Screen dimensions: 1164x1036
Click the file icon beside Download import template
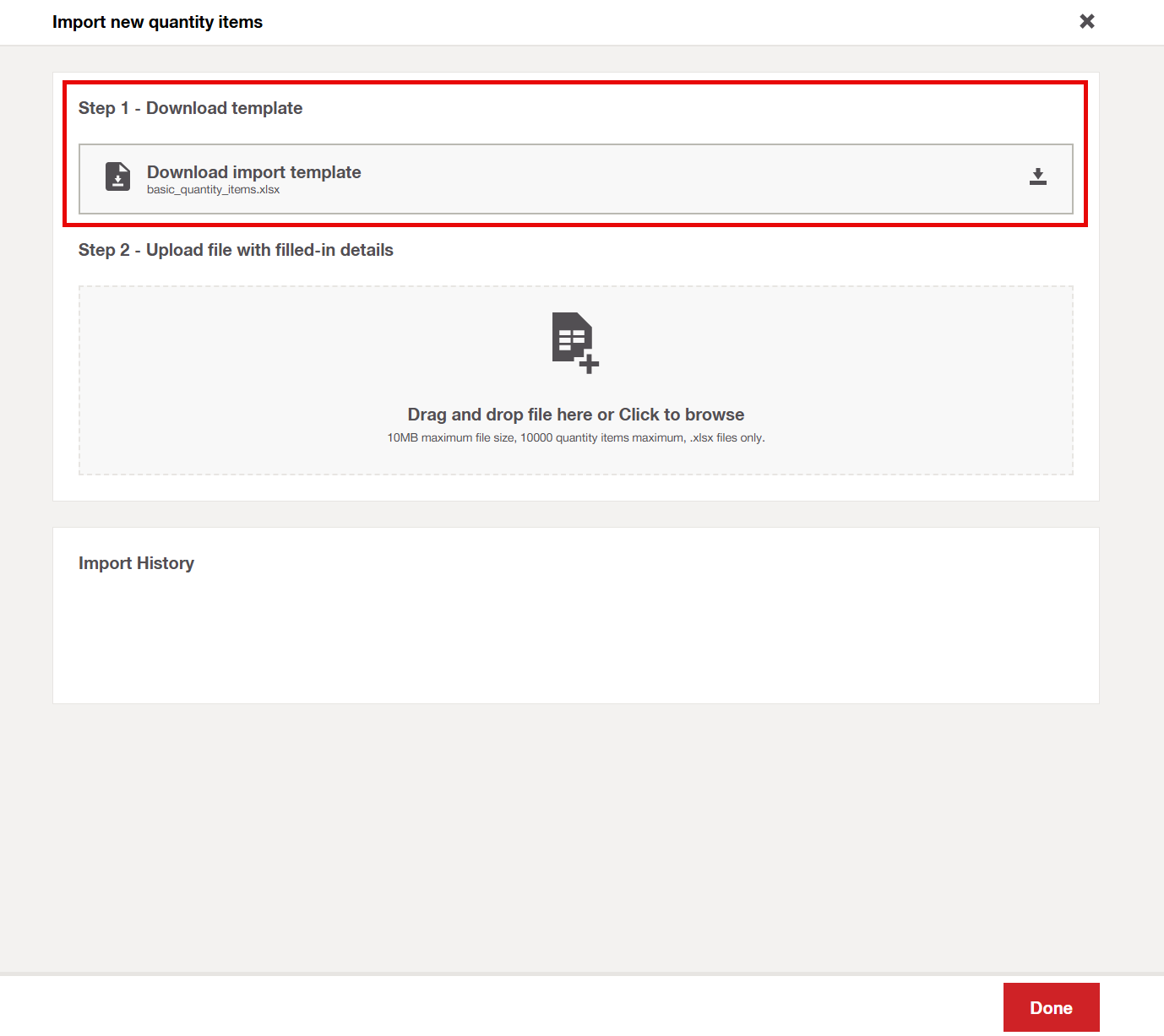(x=118, y=176)
